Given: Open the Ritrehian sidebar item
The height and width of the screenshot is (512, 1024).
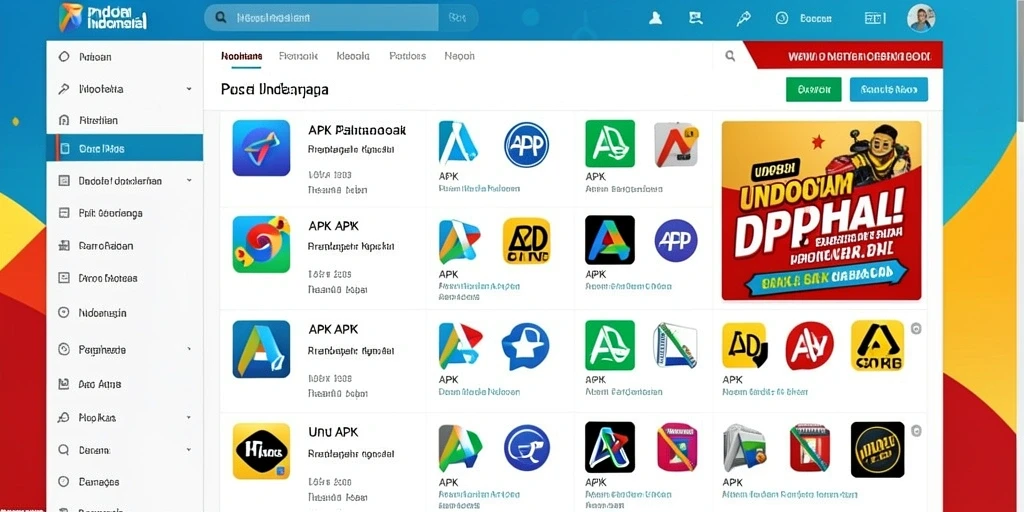Looking at the screenshot, I should pos(125,120).
